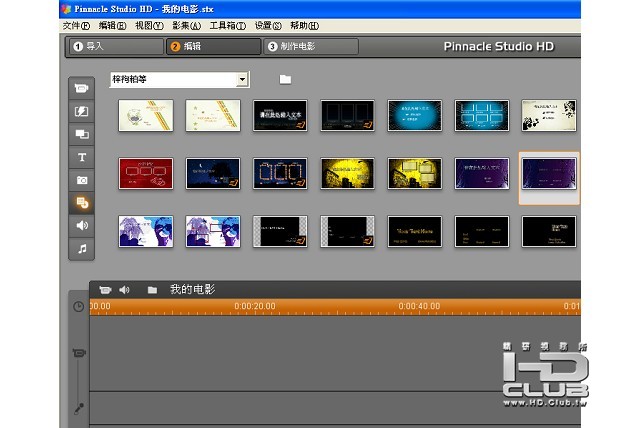This screenshot has height=428, width=640.
Task: Select the black template with white Chinese text
Action: [280, 115]
